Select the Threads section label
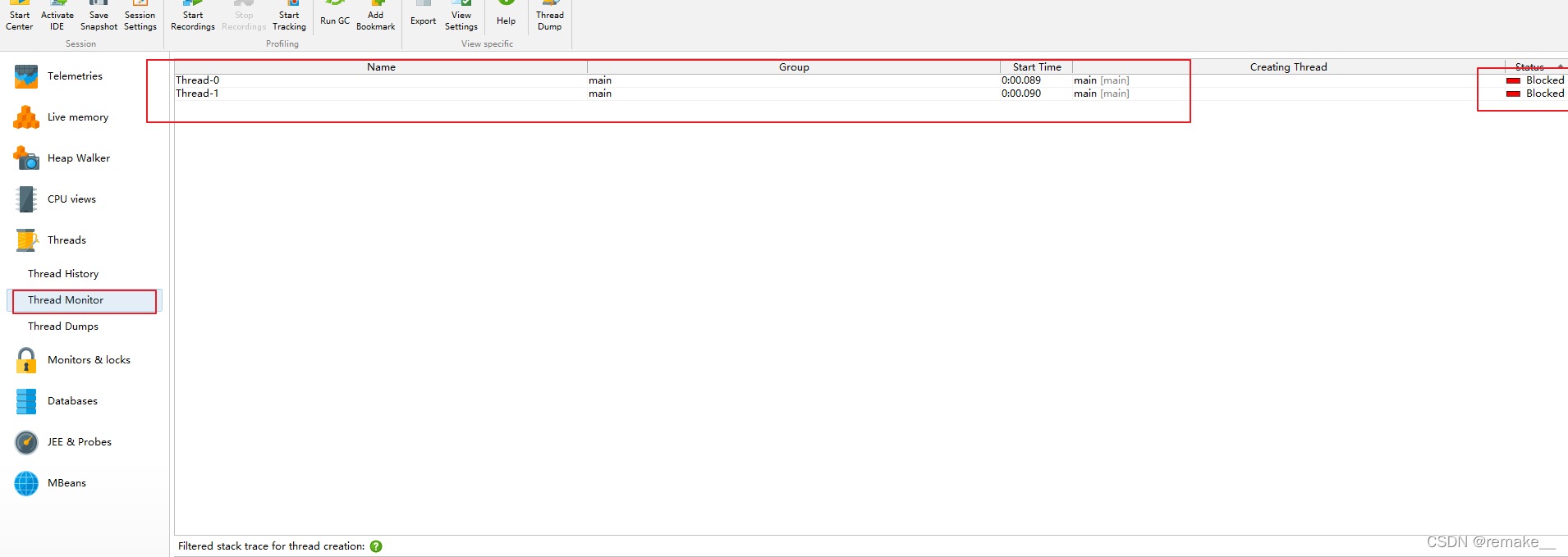Screen dimensions: 1568x557 pyautogui.click(x=66, y=240)
